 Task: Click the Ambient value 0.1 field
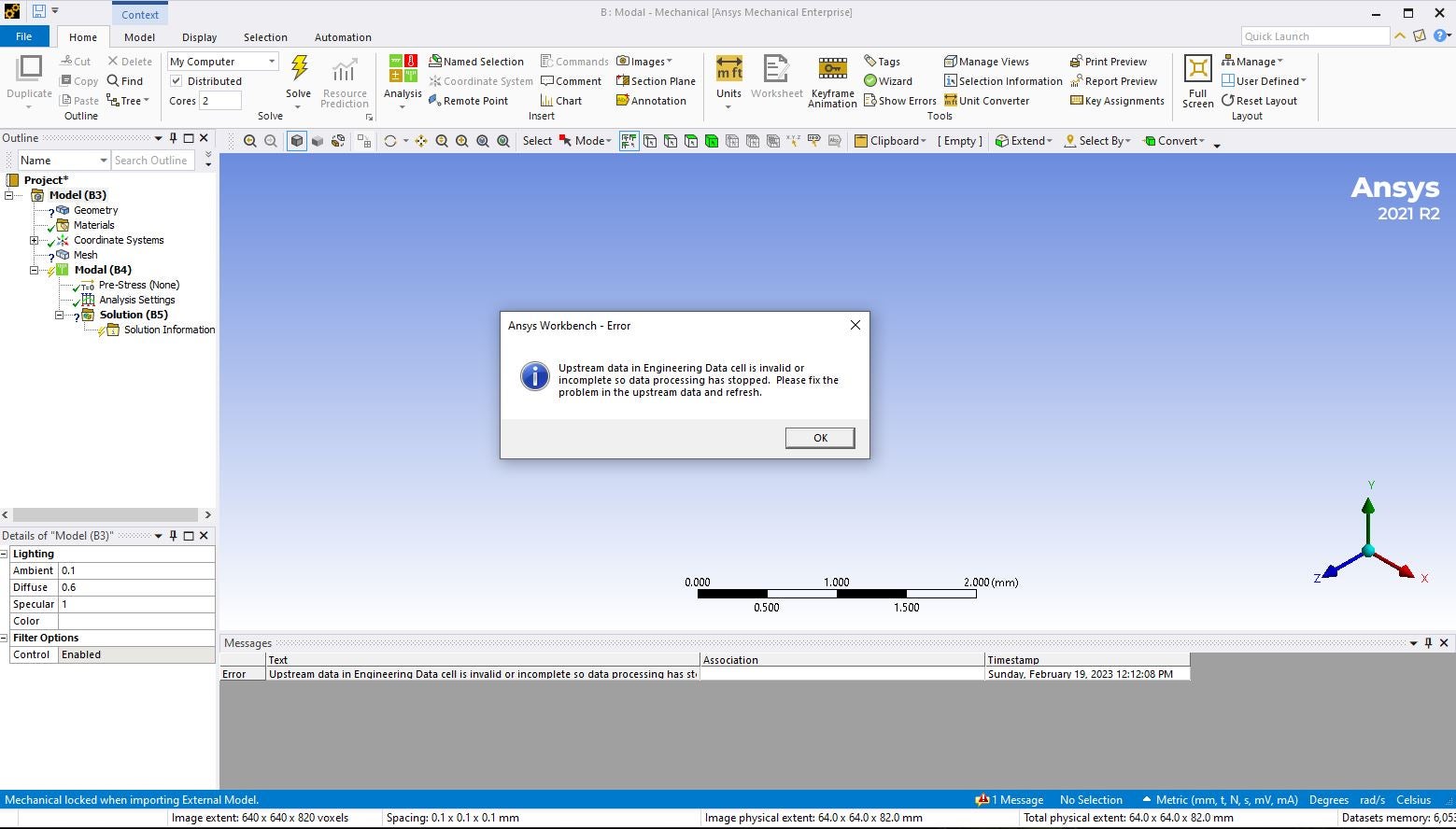coord(136,570)
